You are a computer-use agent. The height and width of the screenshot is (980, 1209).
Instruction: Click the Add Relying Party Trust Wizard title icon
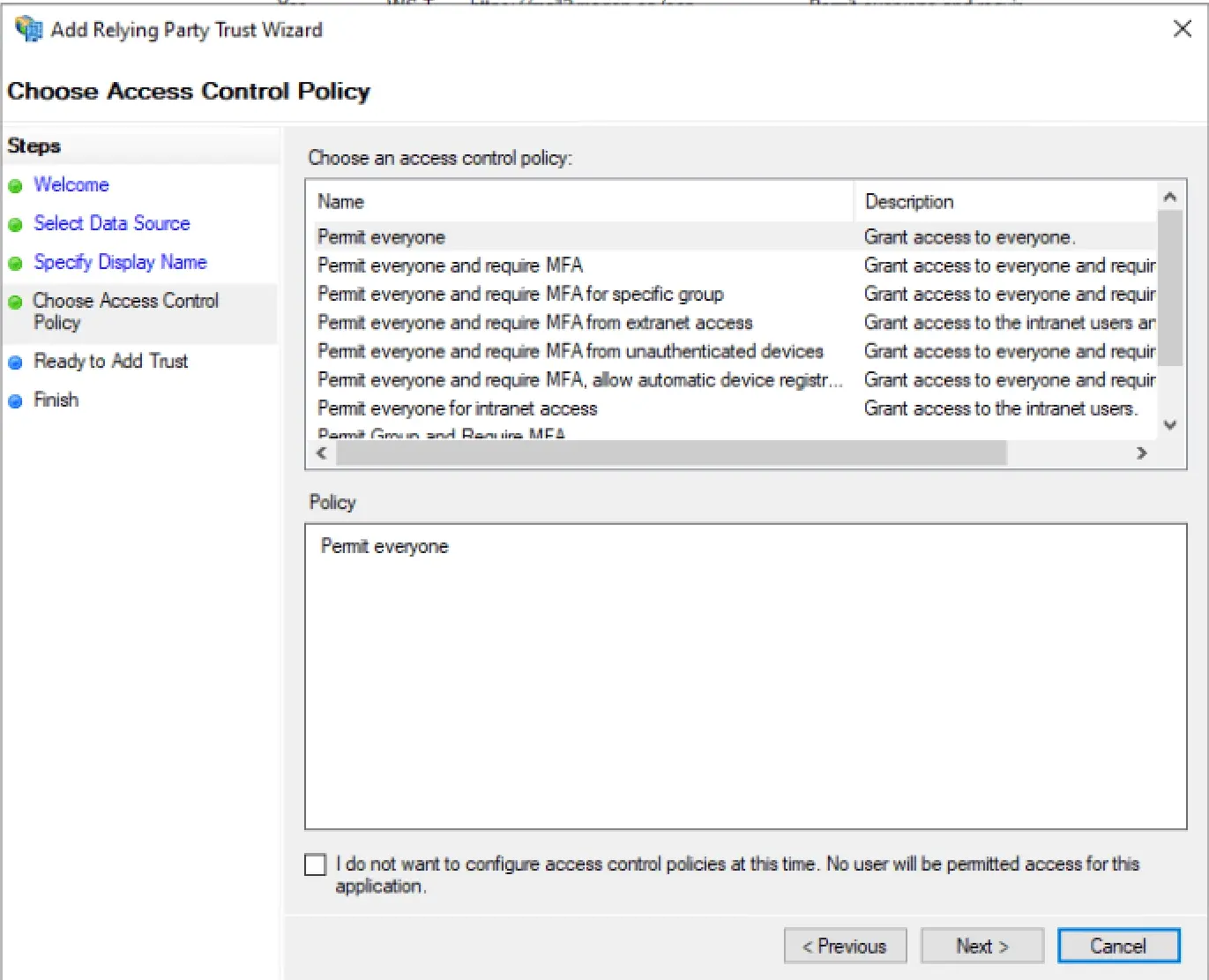pos(29,29)
